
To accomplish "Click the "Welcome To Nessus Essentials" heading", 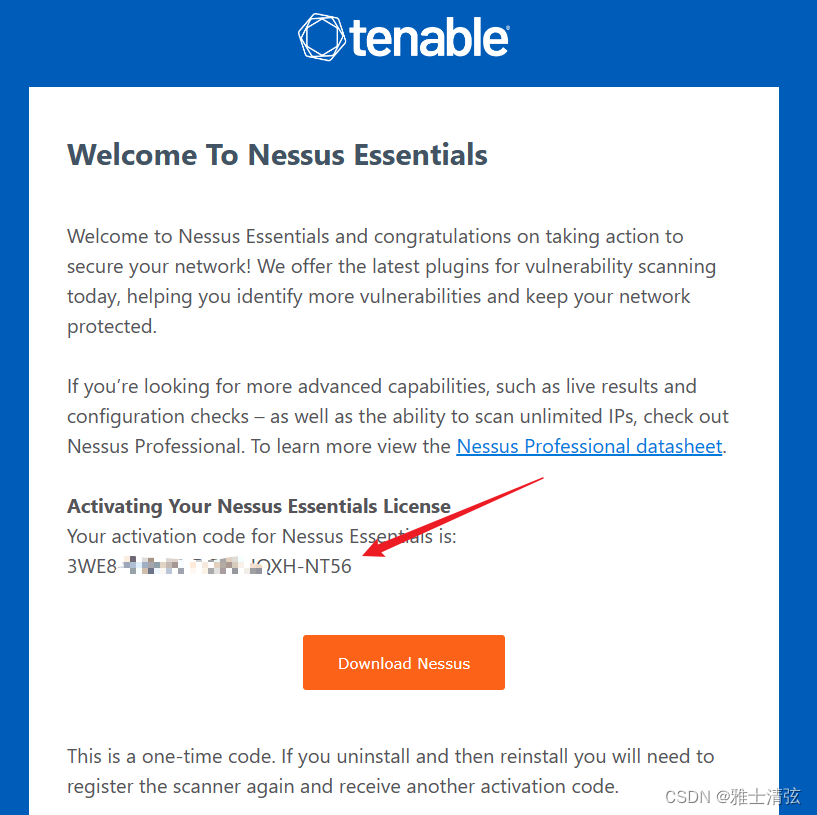I will (277, 155).
